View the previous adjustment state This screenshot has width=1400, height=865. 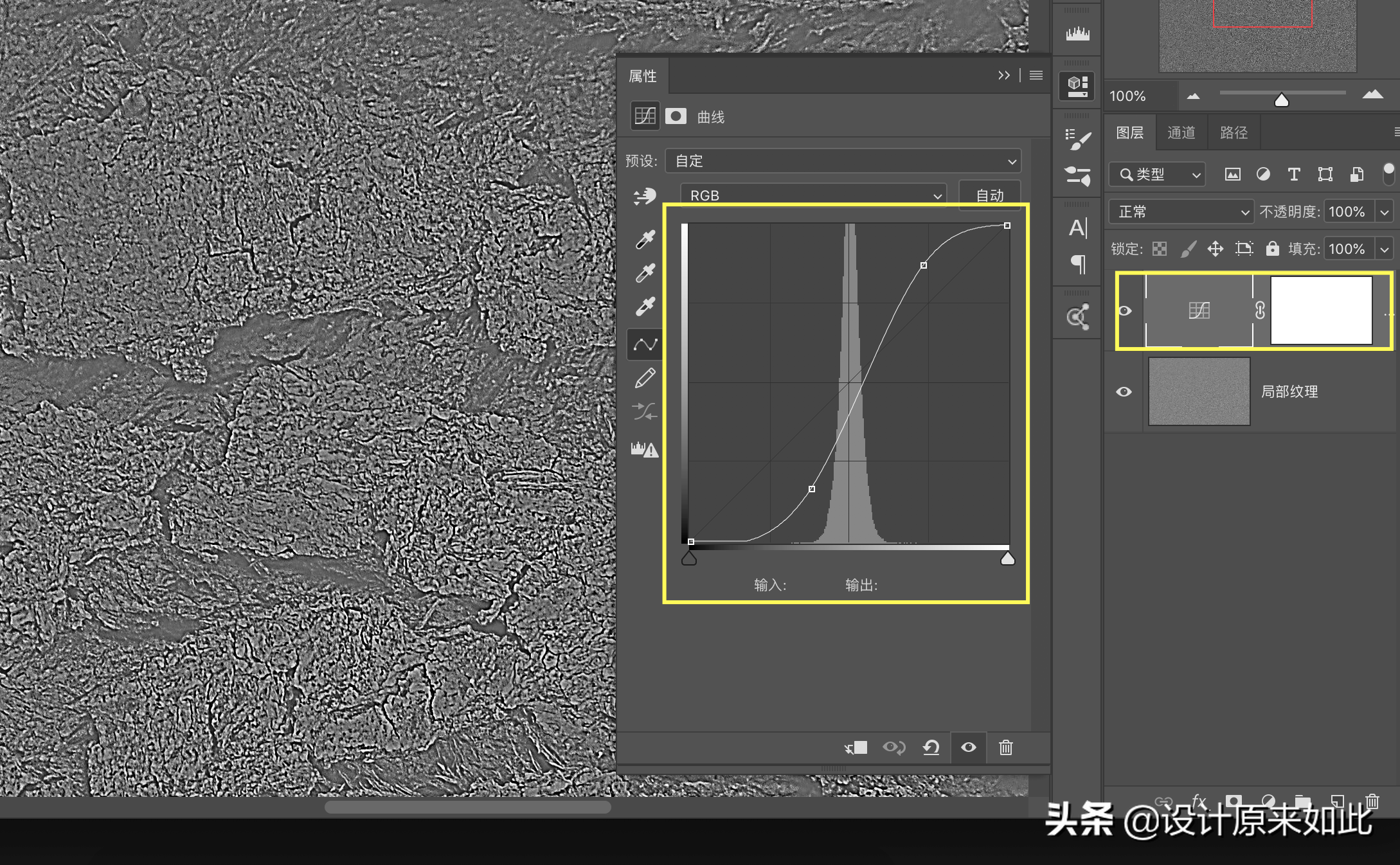pyautogui.click(x=893, y=747)
